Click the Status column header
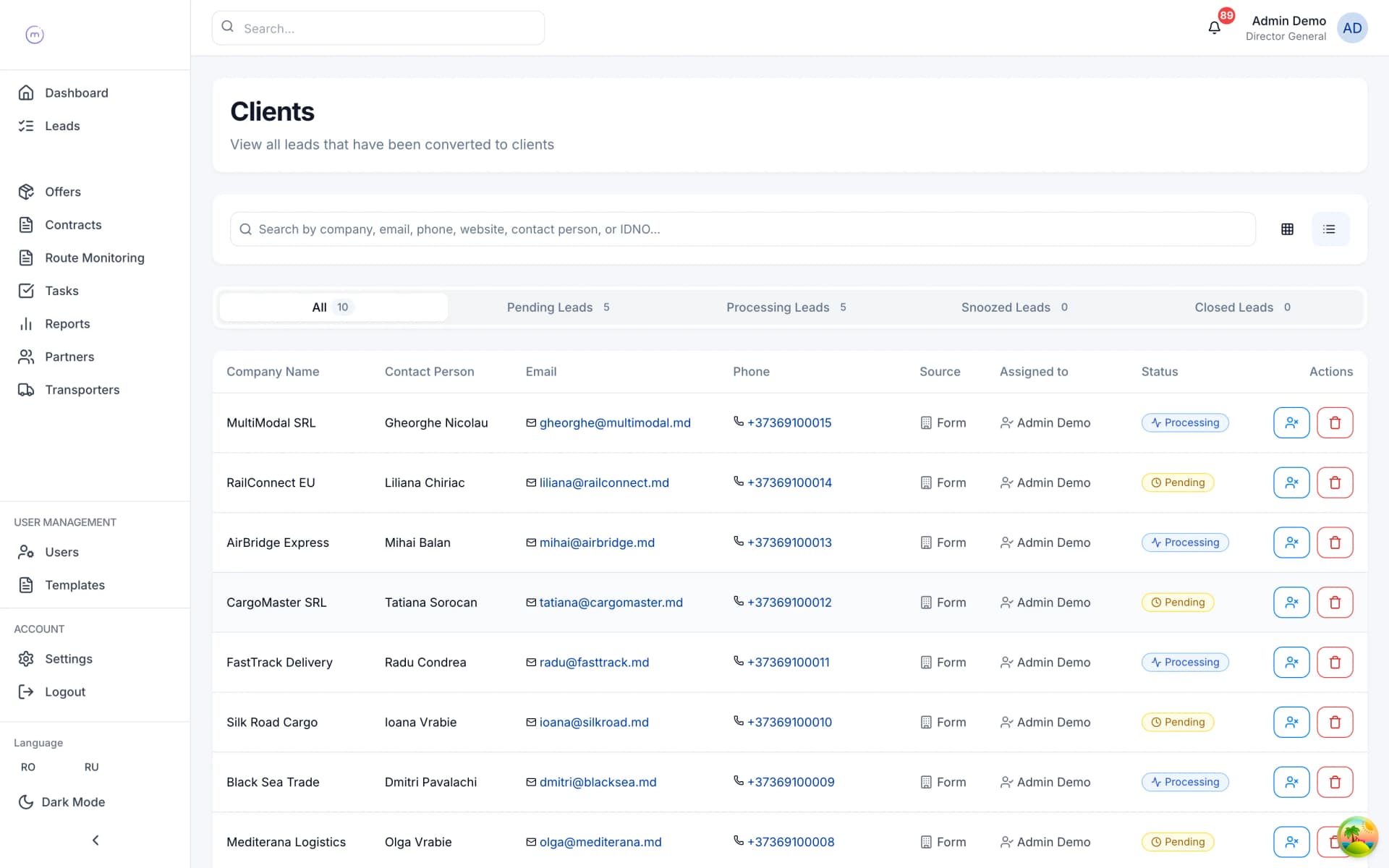The height and width of the screenshot is (868, 1389). [1160, 372]
